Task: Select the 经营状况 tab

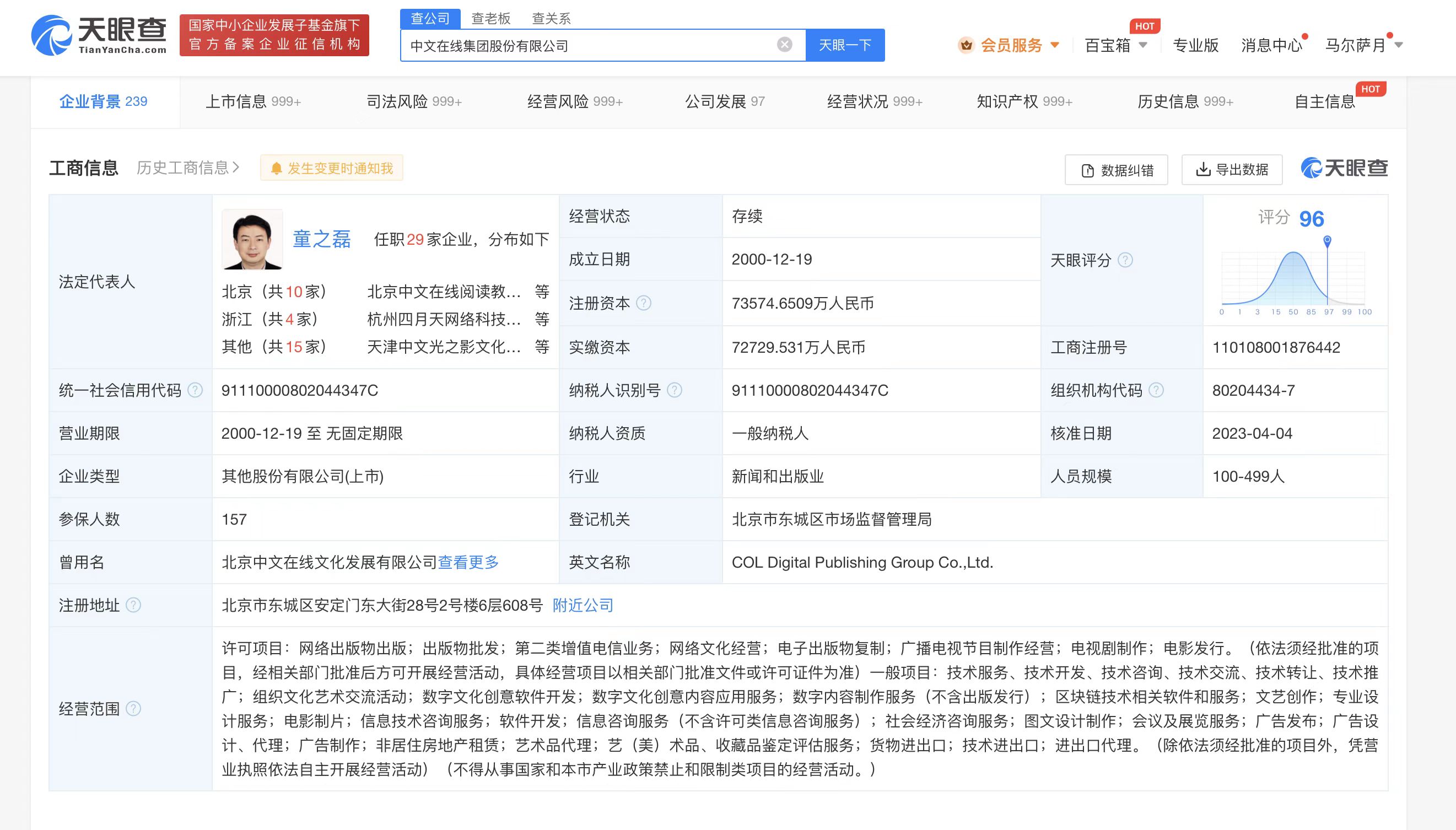Action: point(875,101)
